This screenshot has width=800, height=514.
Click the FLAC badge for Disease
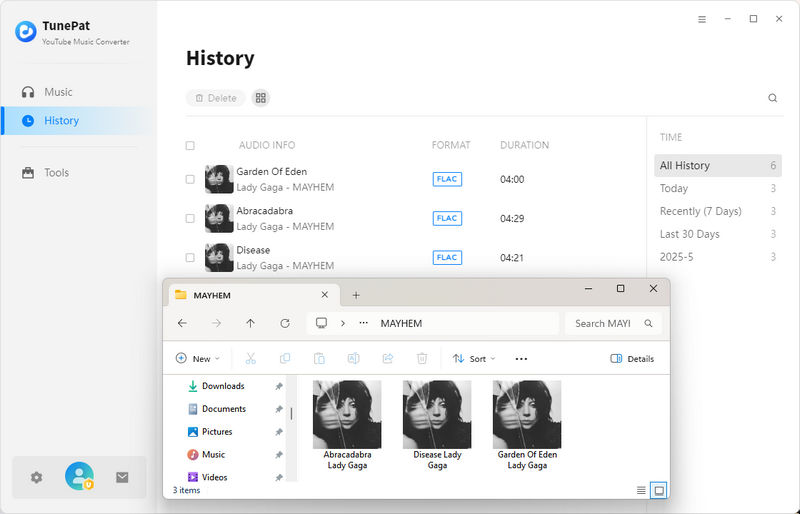coord(447,258)
